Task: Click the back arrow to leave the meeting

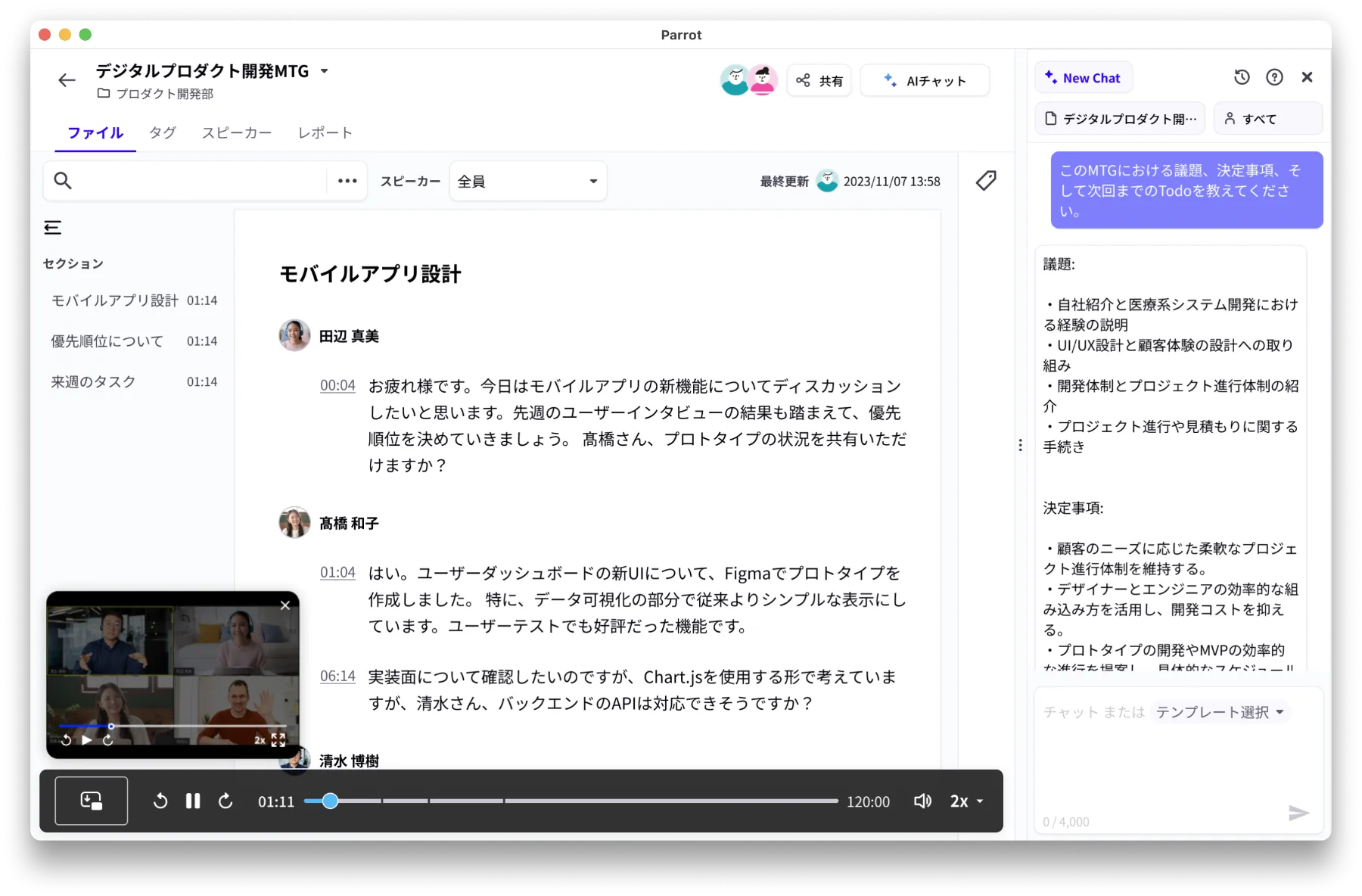Action: [67, 80]
